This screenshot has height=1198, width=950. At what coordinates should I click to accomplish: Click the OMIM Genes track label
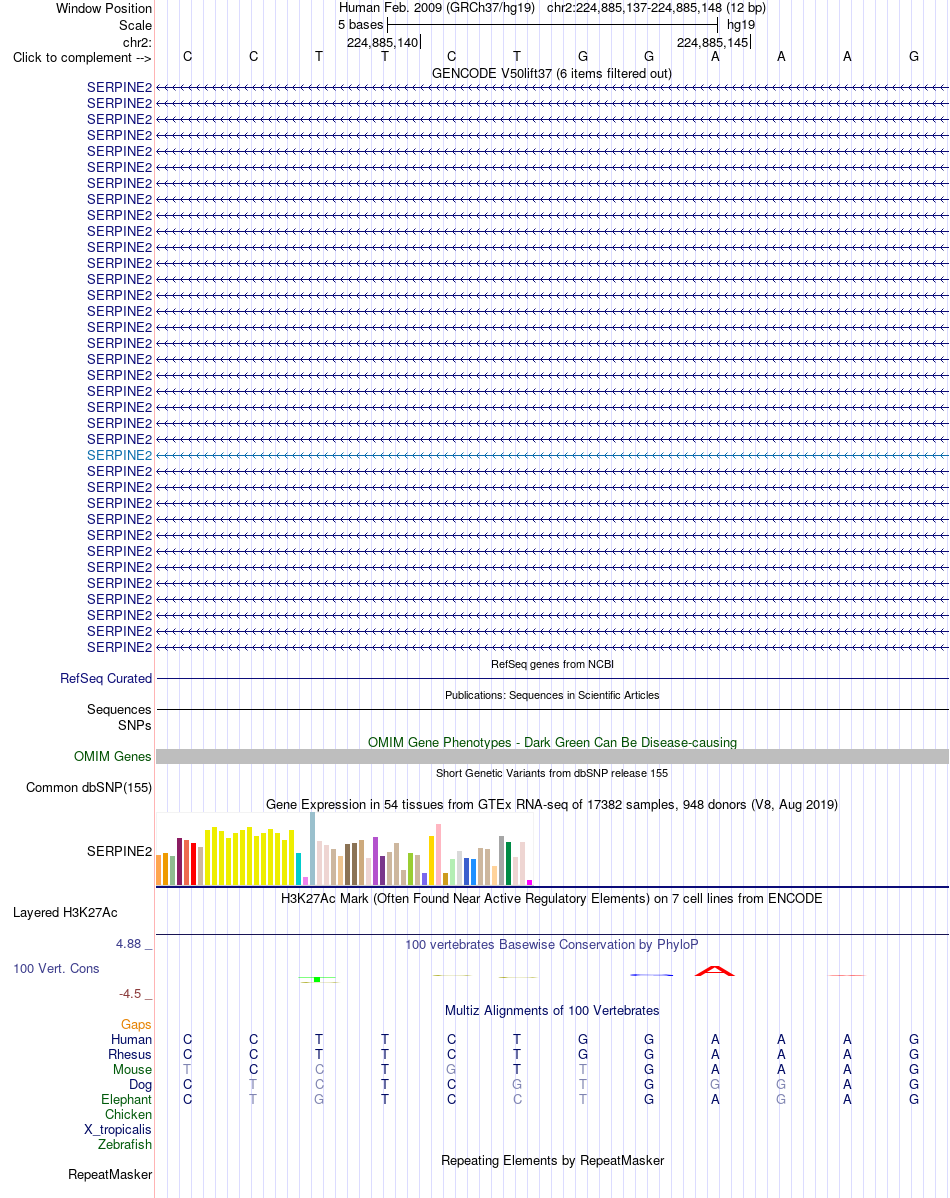113,756
